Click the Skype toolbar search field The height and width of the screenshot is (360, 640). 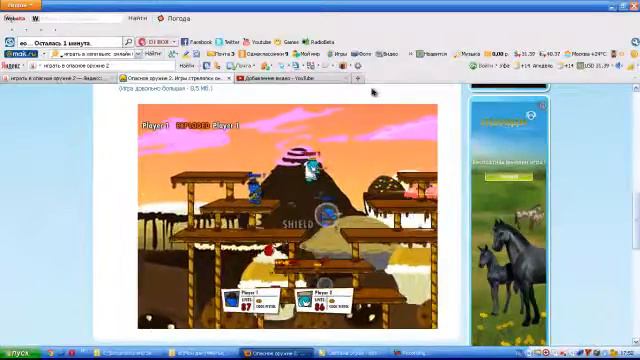coord(69,42)
